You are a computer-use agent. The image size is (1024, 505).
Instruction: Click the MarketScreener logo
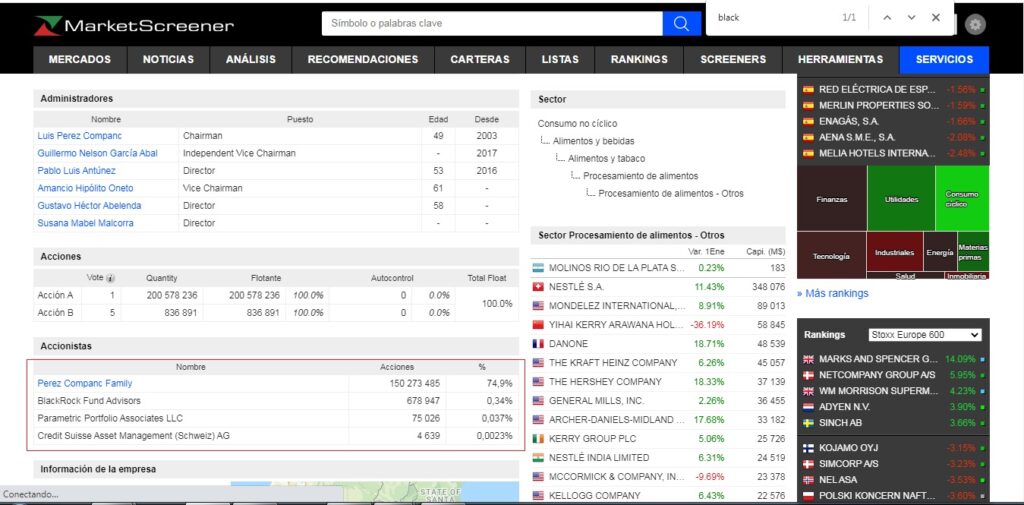(133, 25)
